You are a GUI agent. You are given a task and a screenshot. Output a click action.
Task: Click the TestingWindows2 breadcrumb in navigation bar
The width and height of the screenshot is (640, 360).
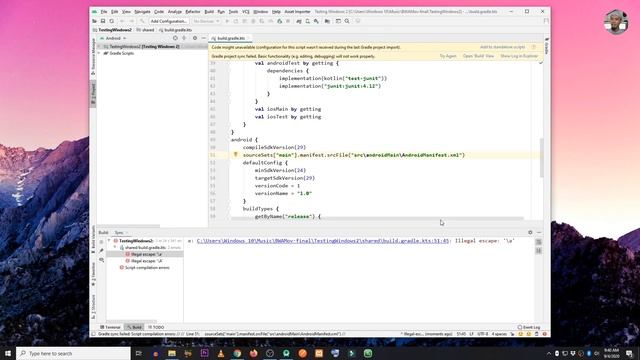115,30
